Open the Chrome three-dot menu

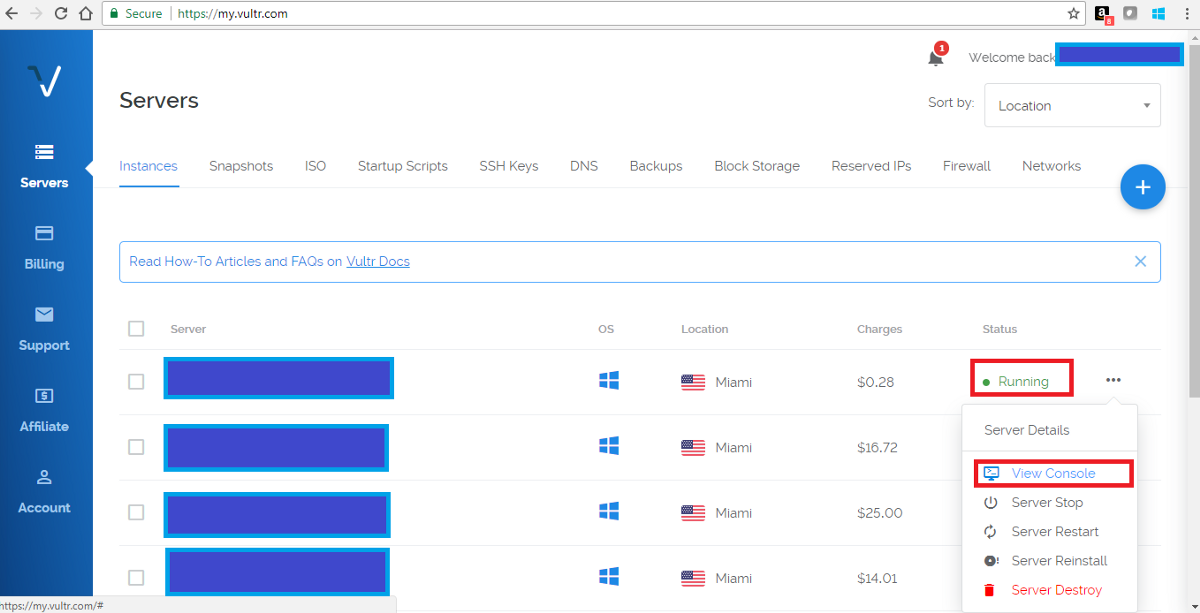1186,14
